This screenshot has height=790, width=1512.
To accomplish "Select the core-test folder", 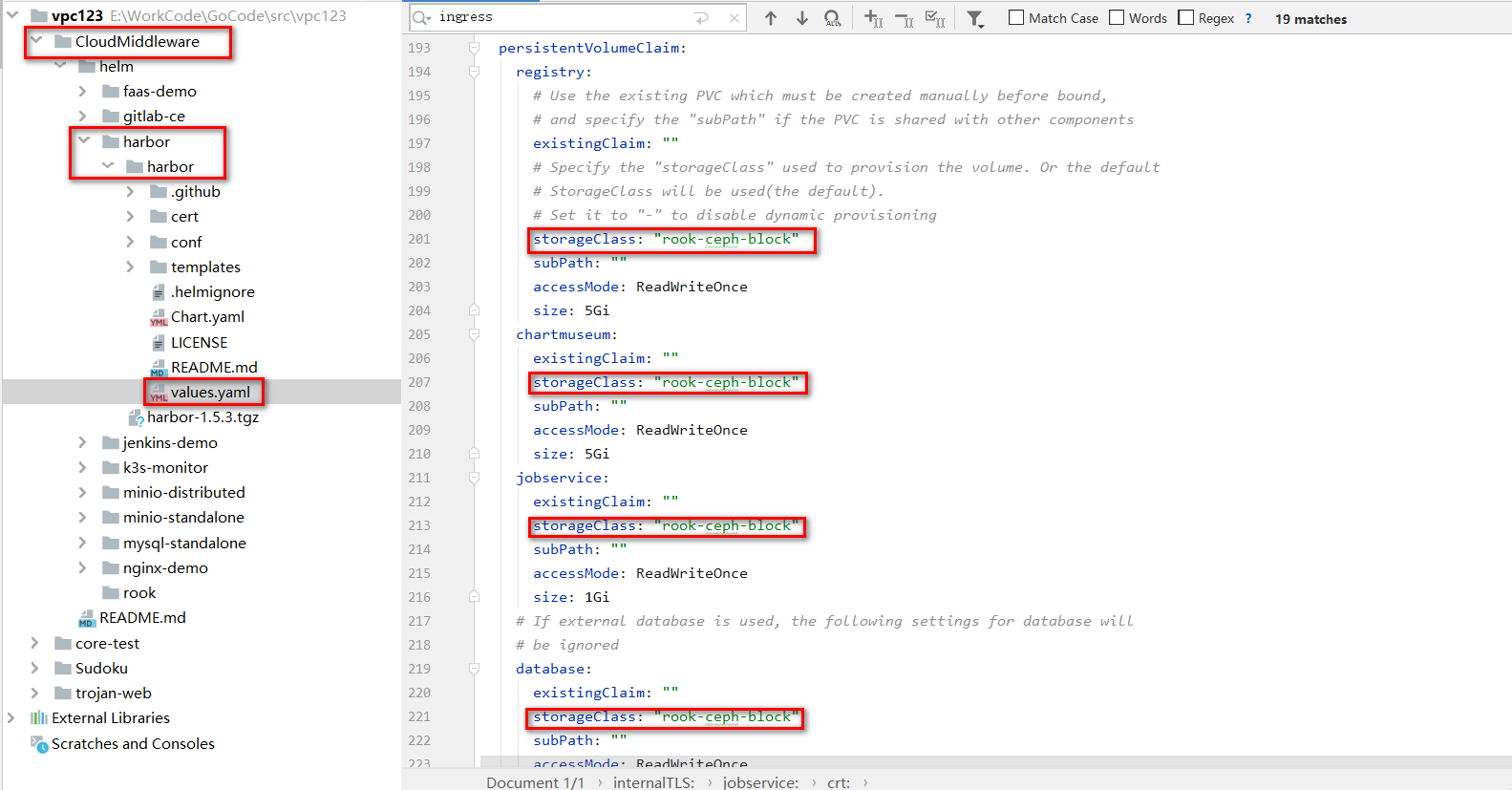I will pyautogui.click(x=107, y=643).
